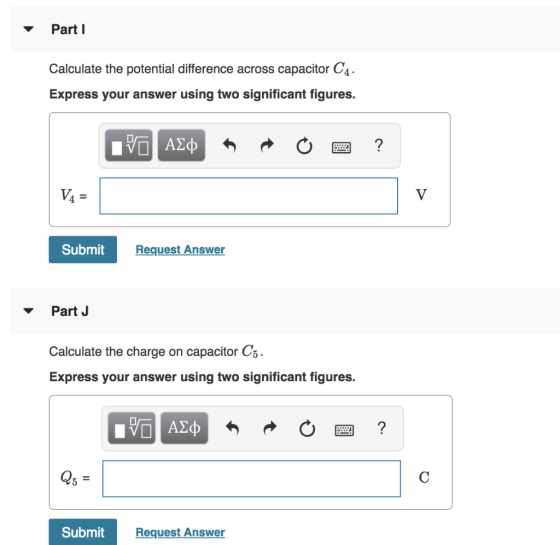Undo last edit in Part J toolbar
Viewport: 560px width, 545px height.
[232, 428]
